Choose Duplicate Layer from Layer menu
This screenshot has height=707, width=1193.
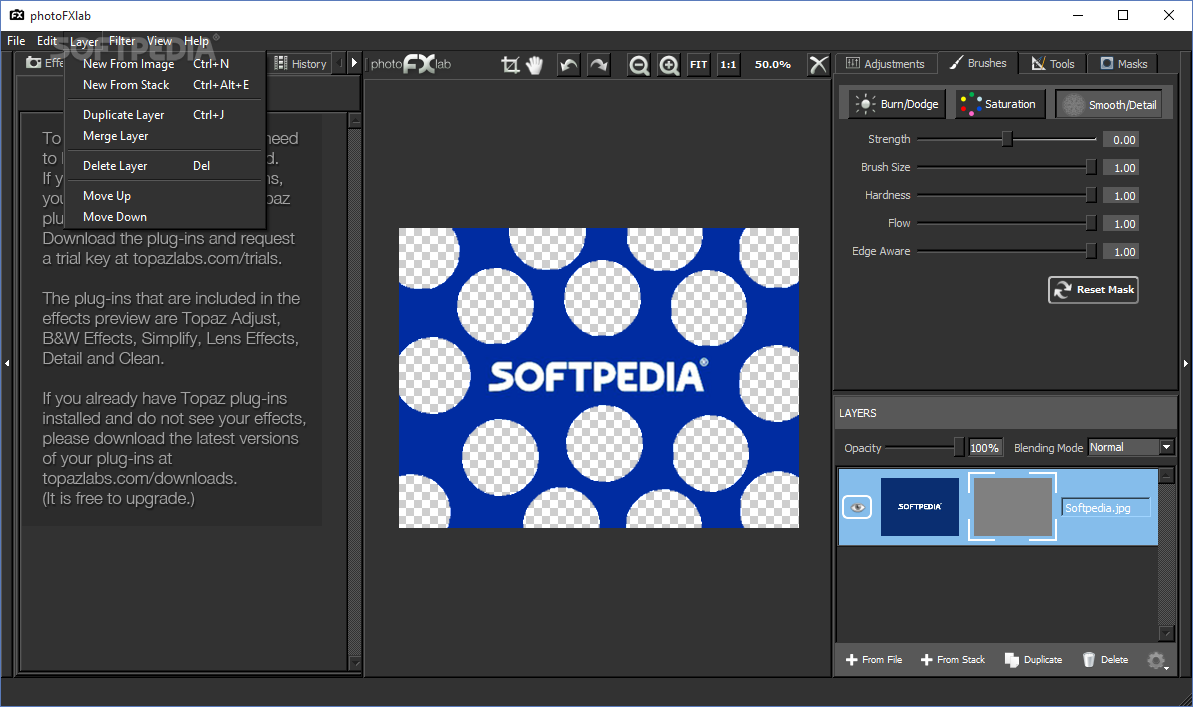[x=165, y=115]
